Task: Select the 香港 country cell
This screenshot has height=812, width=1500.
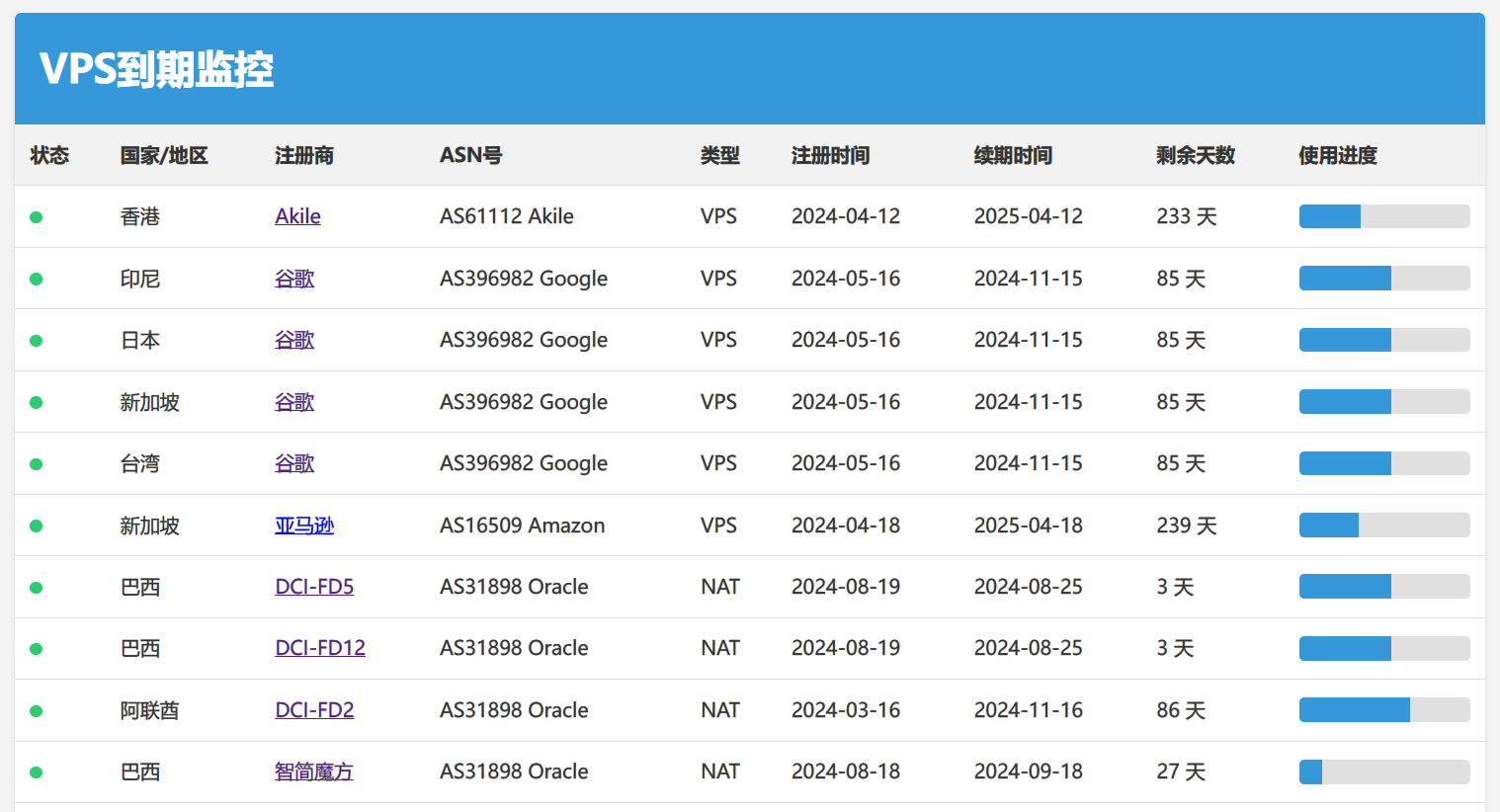Action: 140,216
